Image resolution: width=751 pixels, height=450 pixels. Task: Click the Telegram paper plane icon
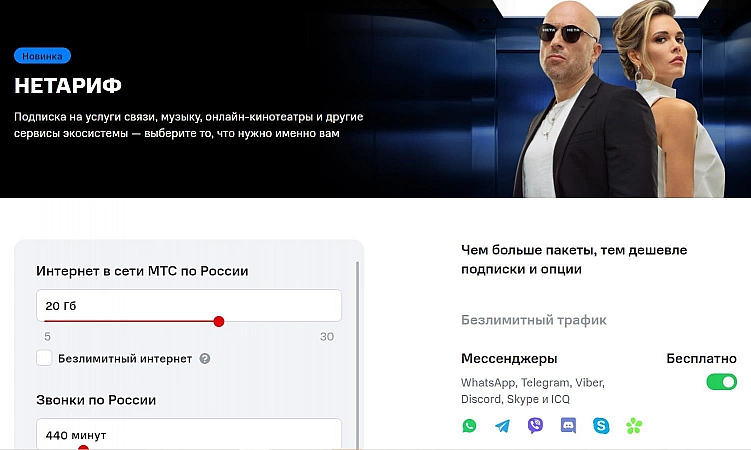tap(502, 425)
